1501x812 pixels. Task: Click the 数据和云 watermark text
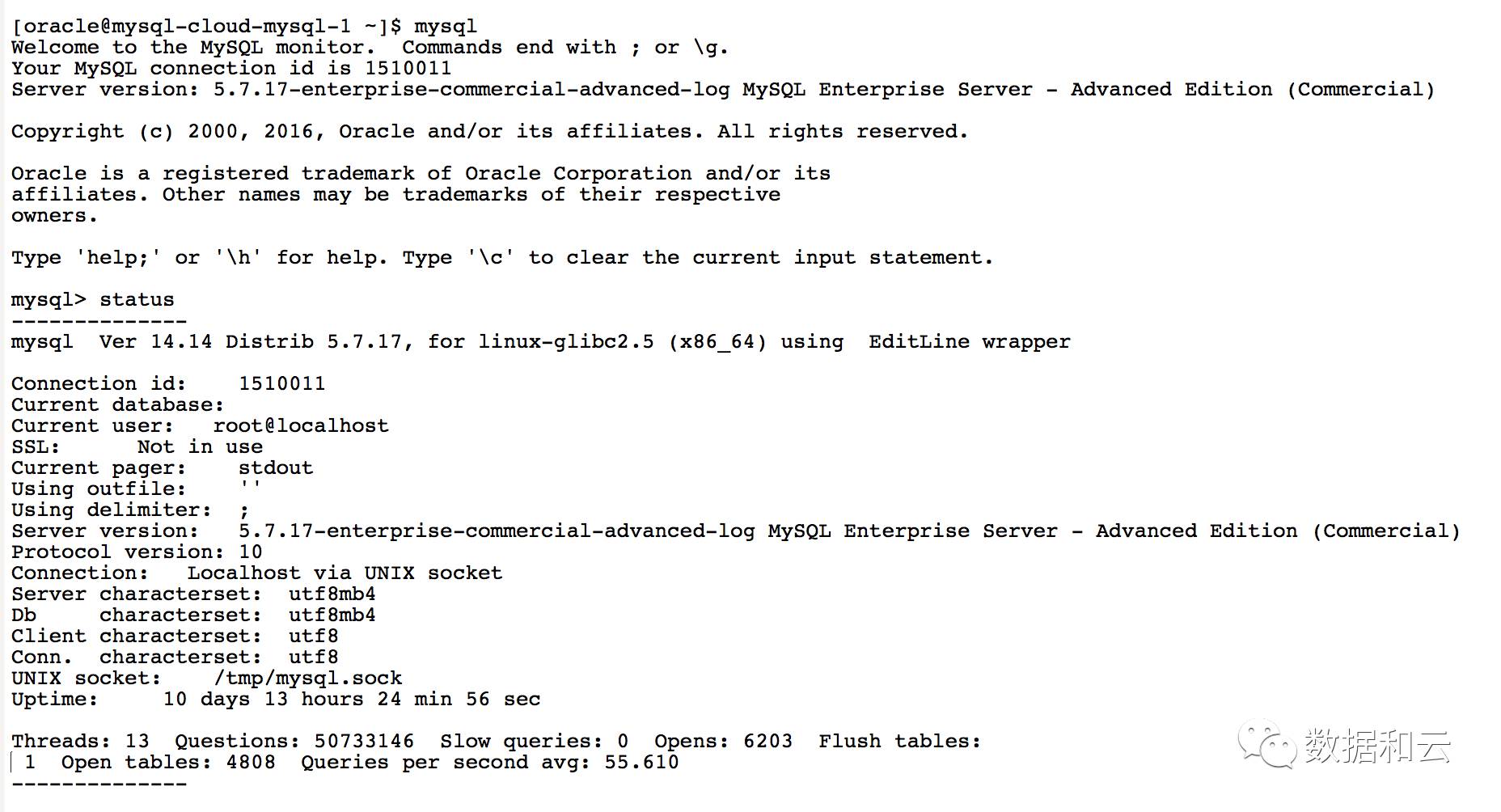coord(1376,746)
